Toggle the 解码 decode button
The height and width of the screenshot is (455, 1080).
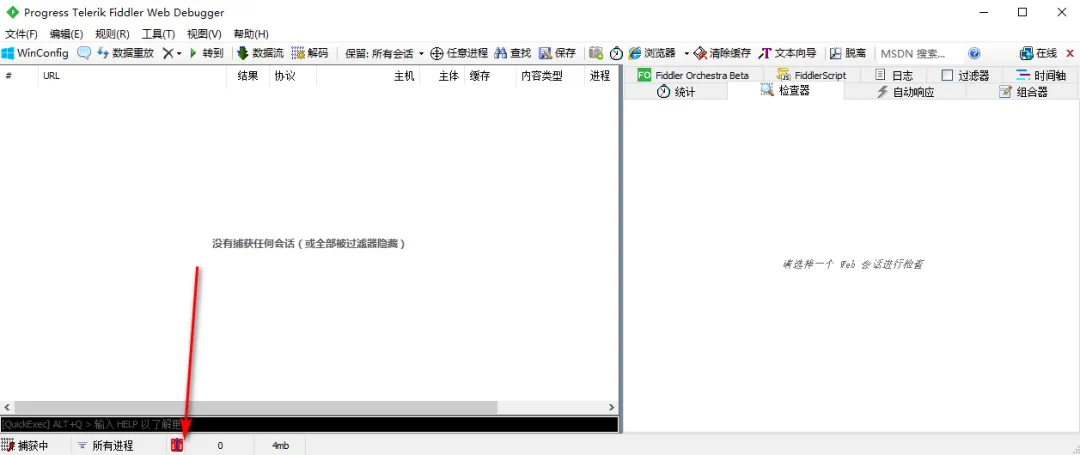tap(310, 53)
